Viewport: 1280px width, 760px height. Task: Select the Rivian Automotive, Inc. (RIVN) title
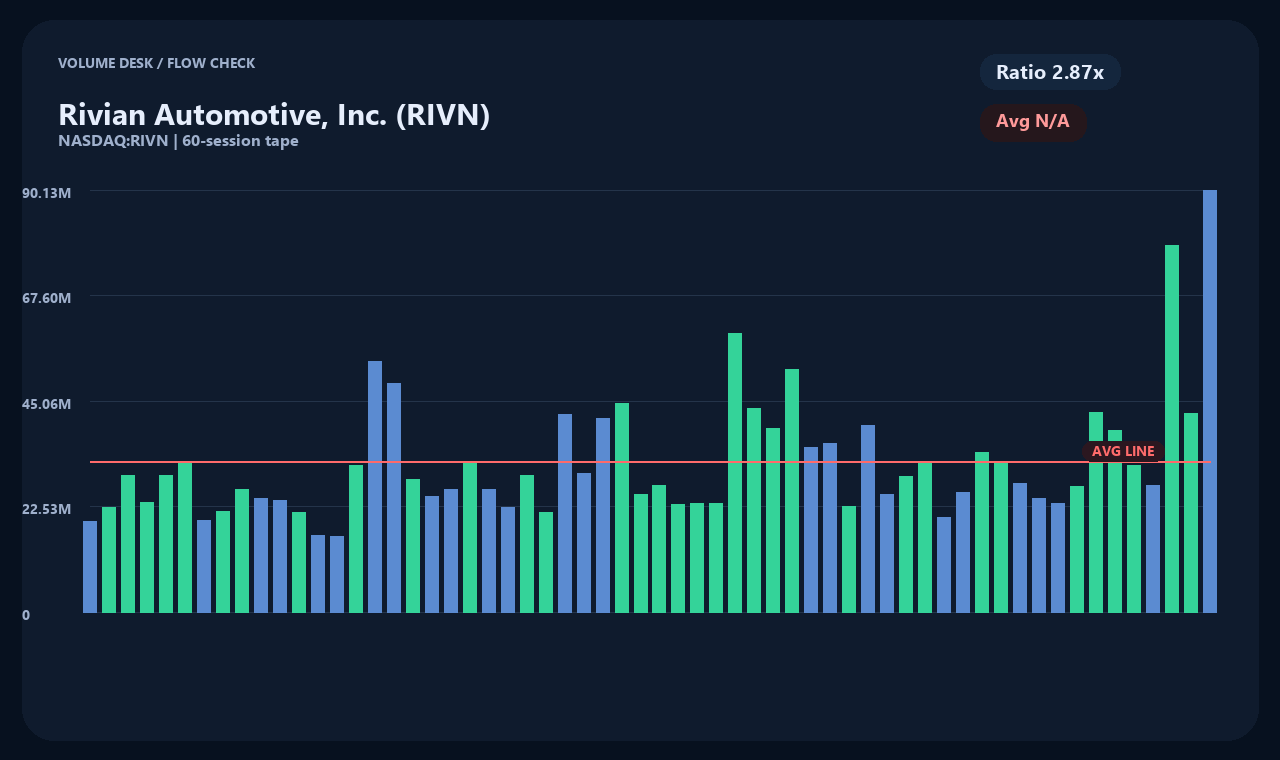pos(274,115)
